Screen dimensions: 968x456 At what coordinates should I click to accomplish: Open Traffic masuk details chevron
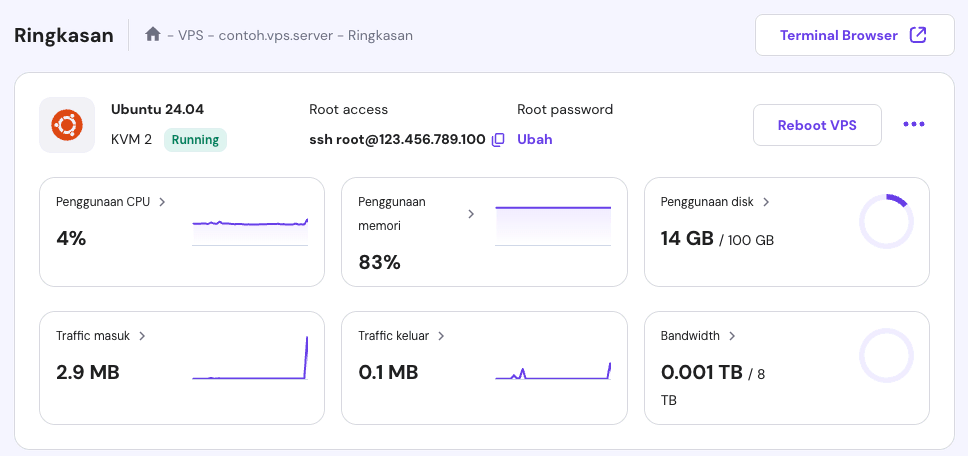tap(142, 336)
